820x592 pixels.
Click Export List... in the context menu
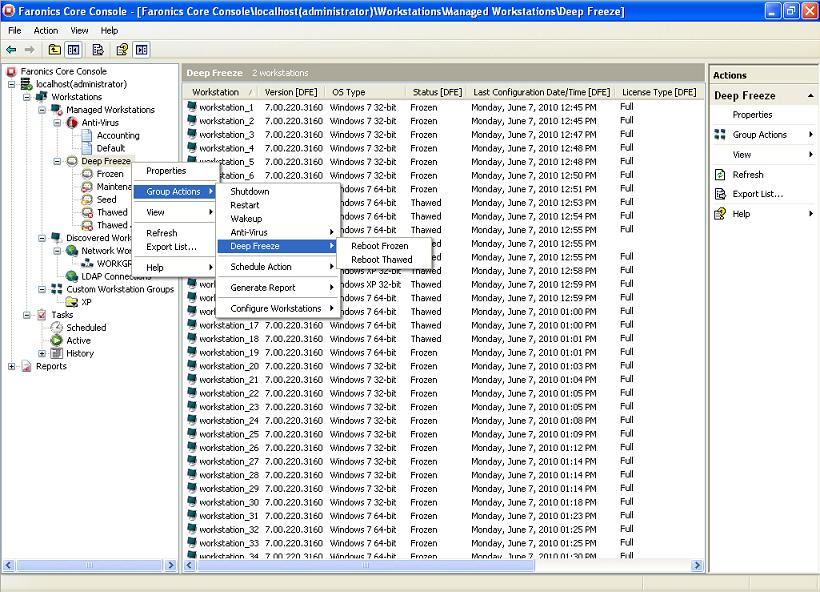[174, 247]
